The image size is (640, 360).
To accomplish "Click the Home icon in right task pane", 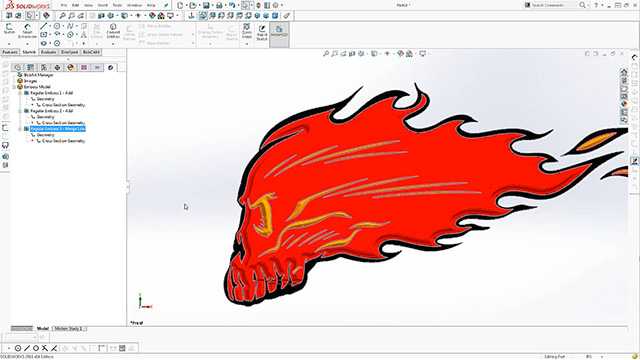I will (x=624, y=72).
